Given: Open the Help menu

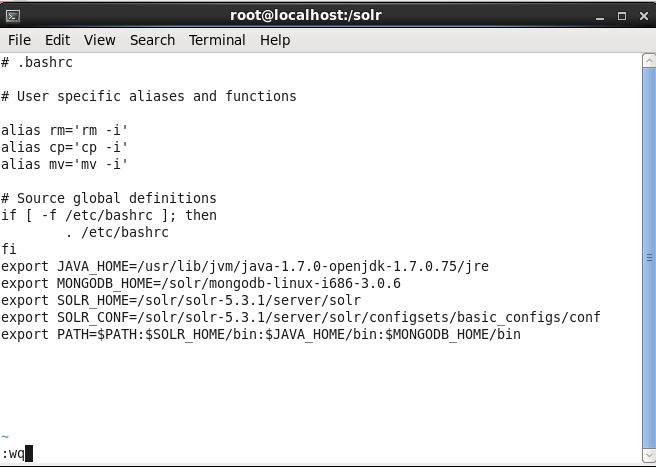Looking at the screenshot, I should click(275, 40).
